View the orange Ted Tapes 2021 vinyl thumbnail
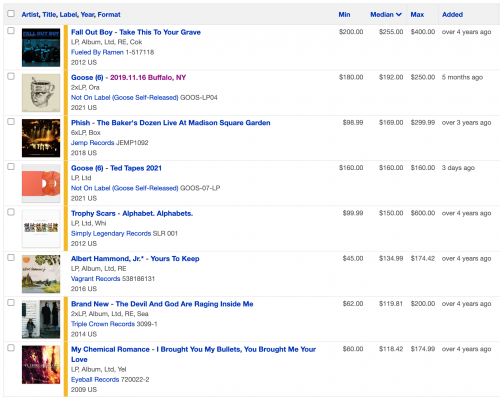The image size is (500, 397). tap(41, 183)
